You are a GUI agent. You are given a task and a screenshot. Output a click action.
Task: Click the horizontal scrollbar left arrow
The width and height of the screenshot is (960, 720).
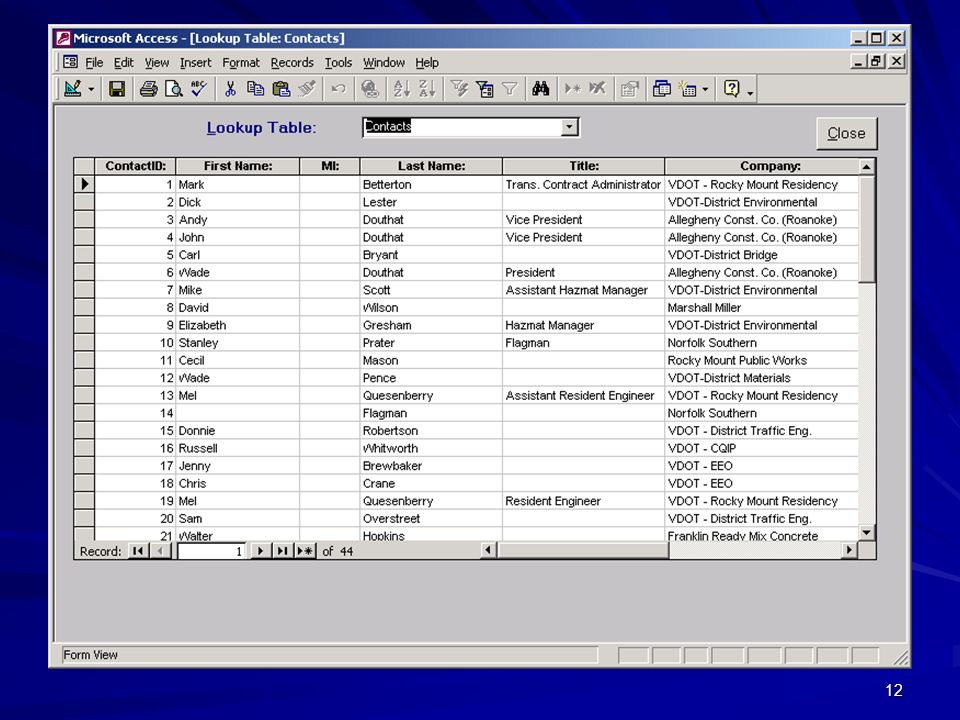[488, 550]
